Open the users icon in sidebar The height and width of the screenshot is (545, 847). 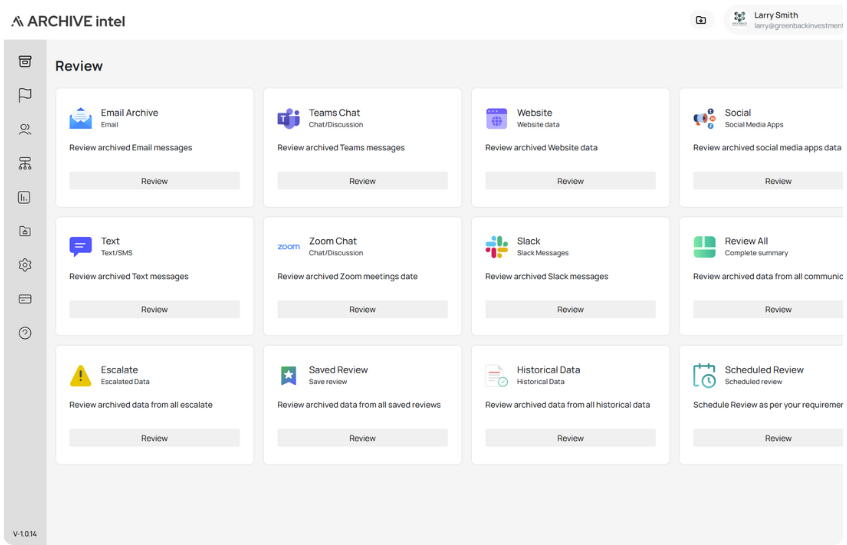point(25,129)
